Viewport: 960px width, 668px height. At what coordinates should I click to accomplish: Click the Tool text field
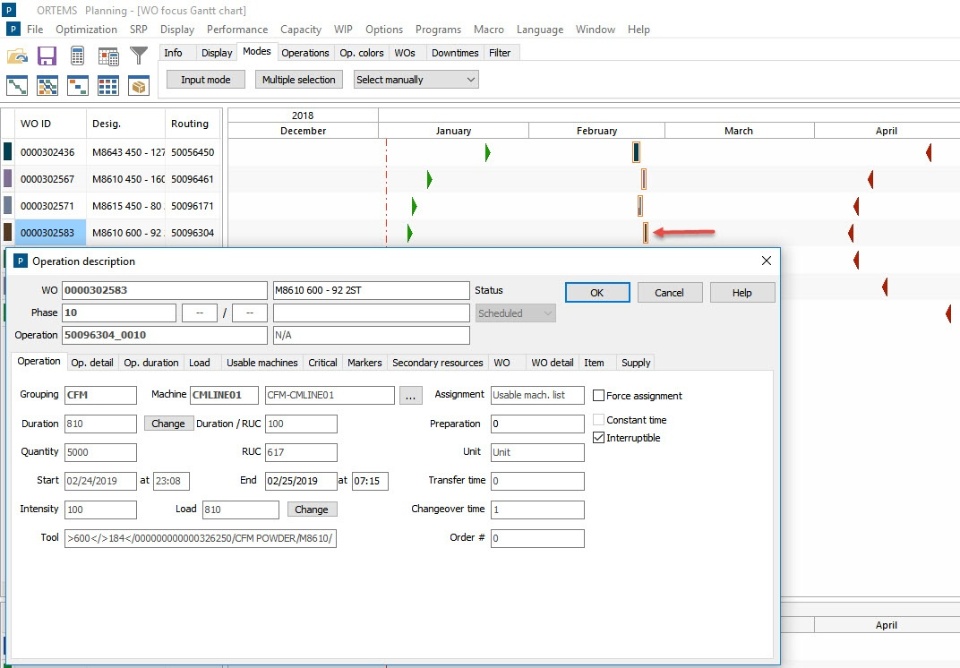pos(200,538)
